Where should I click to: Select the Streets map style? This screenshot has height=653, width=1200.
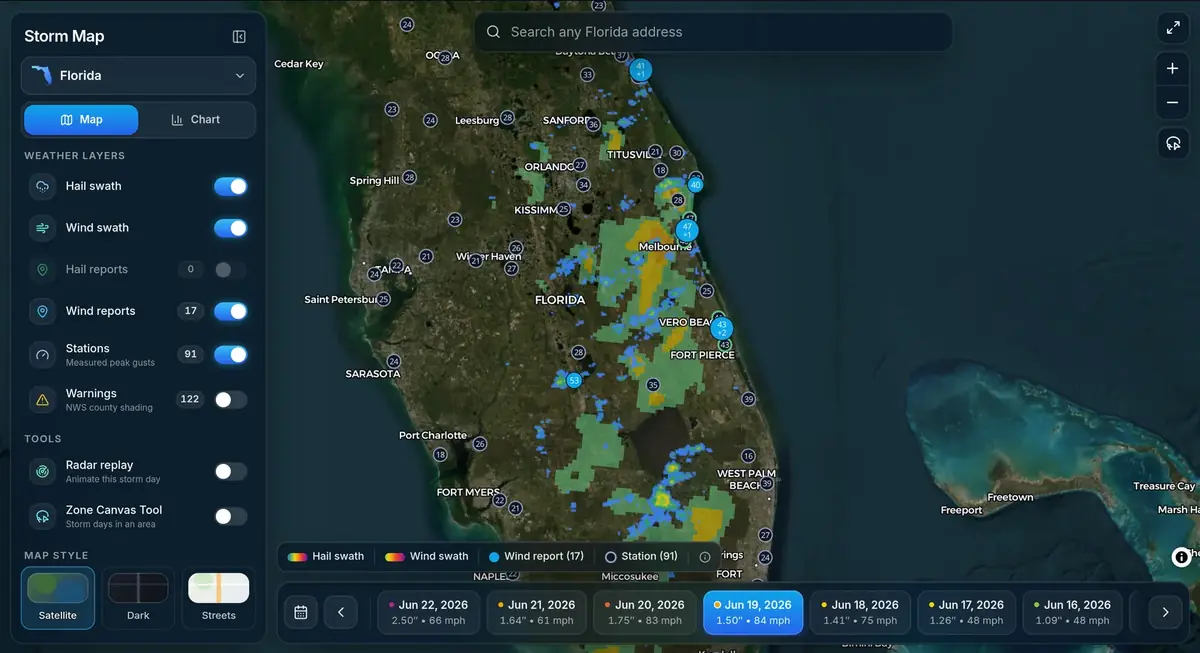(219, 598)
